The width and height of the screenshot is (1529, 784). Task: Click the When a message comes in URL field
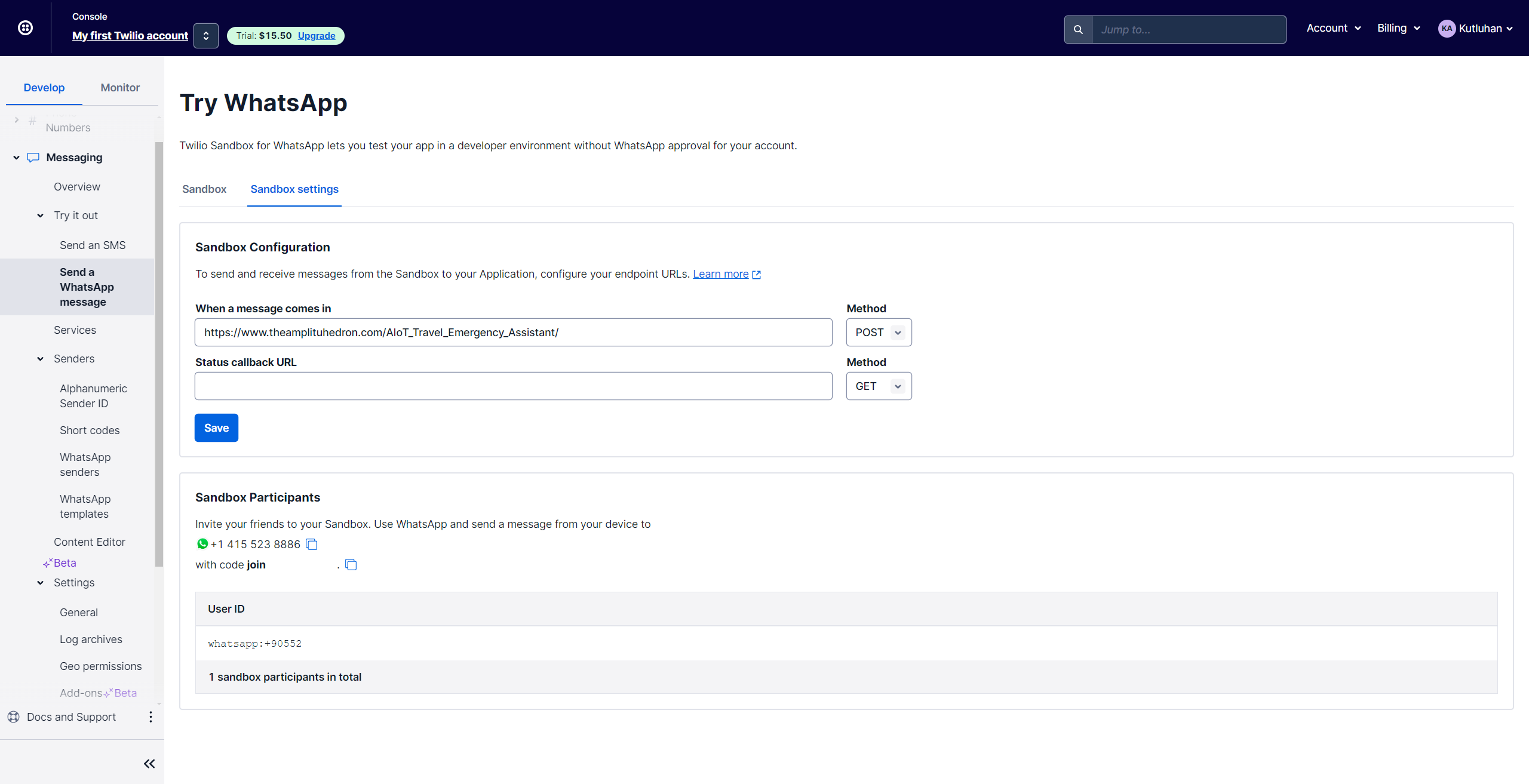514,333
